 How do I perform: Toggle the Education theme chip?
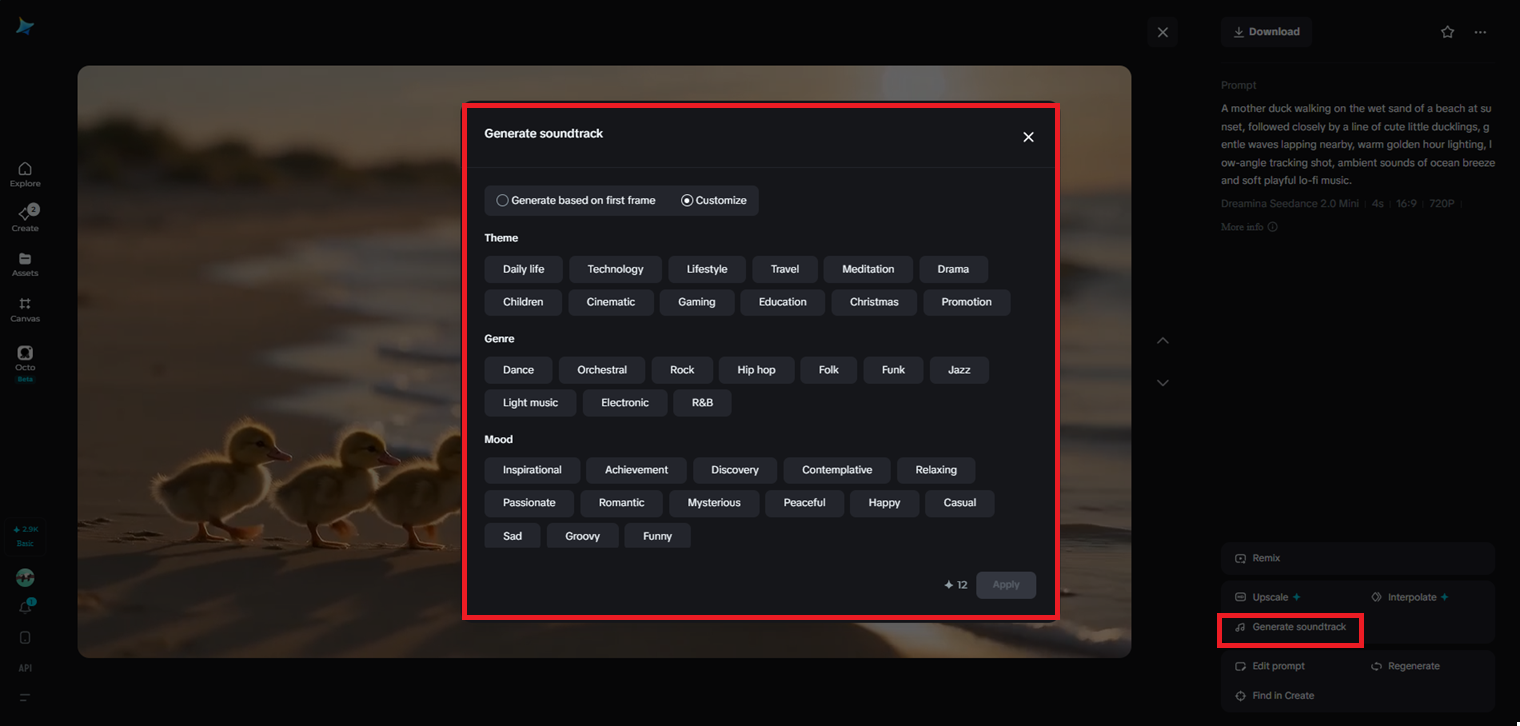point(782,302)
